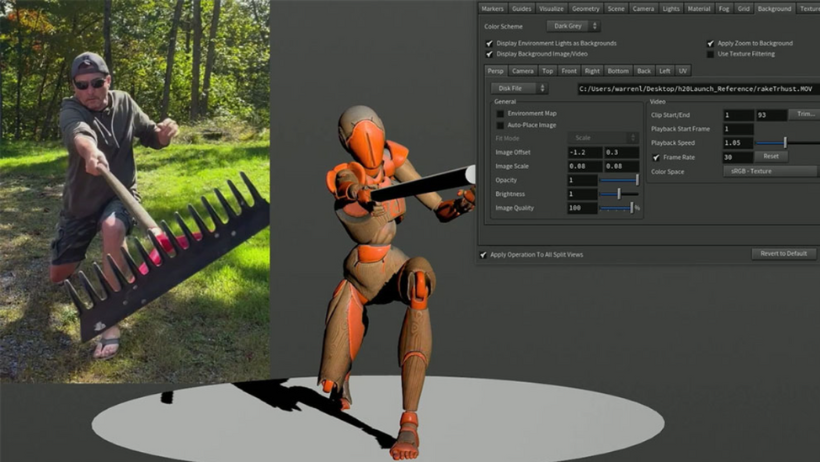The image size is (820, 462).
Task: Switch to the Markers tab
Action: [492, 8]
